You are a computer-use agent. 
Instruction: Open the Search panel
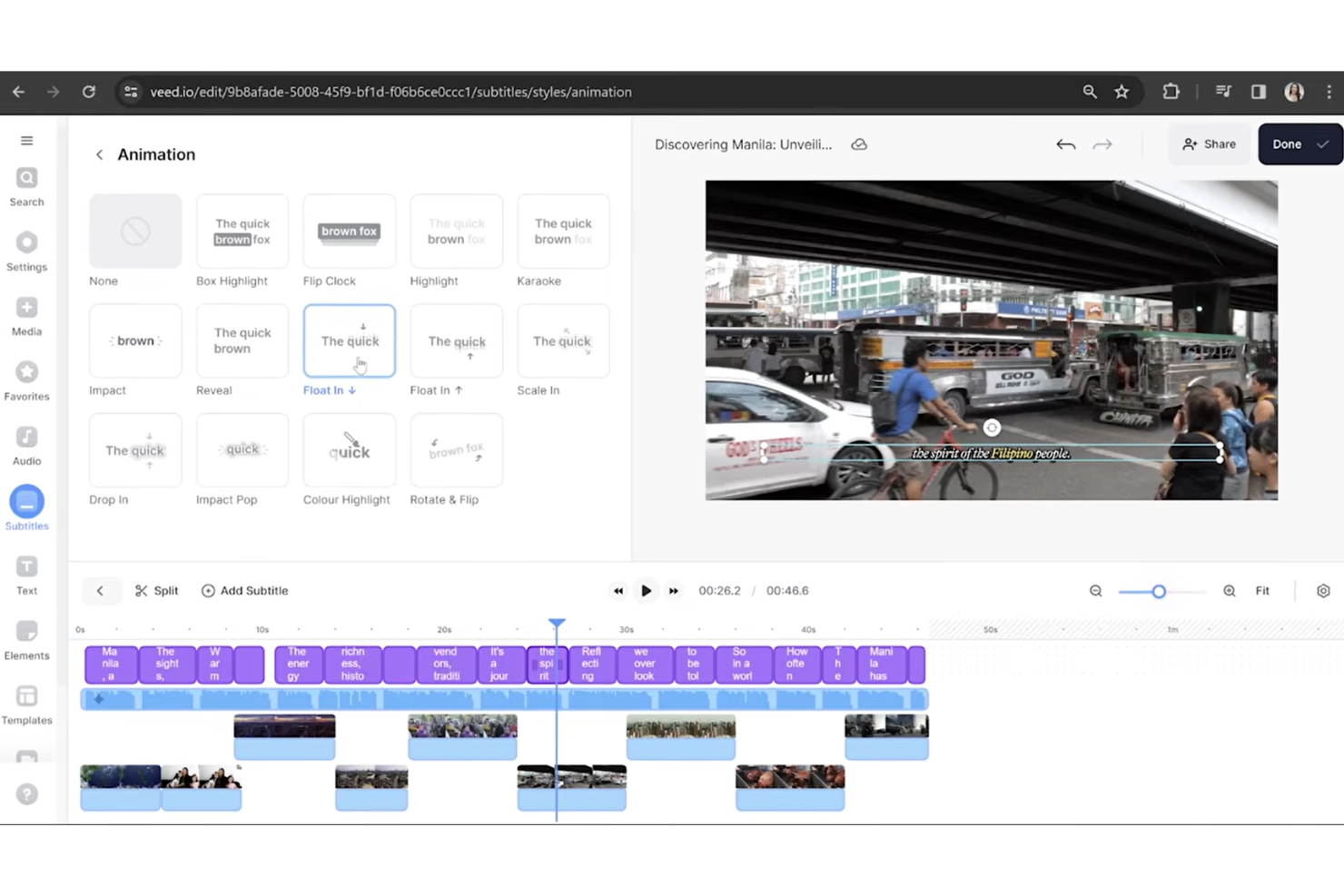[26, 187]
